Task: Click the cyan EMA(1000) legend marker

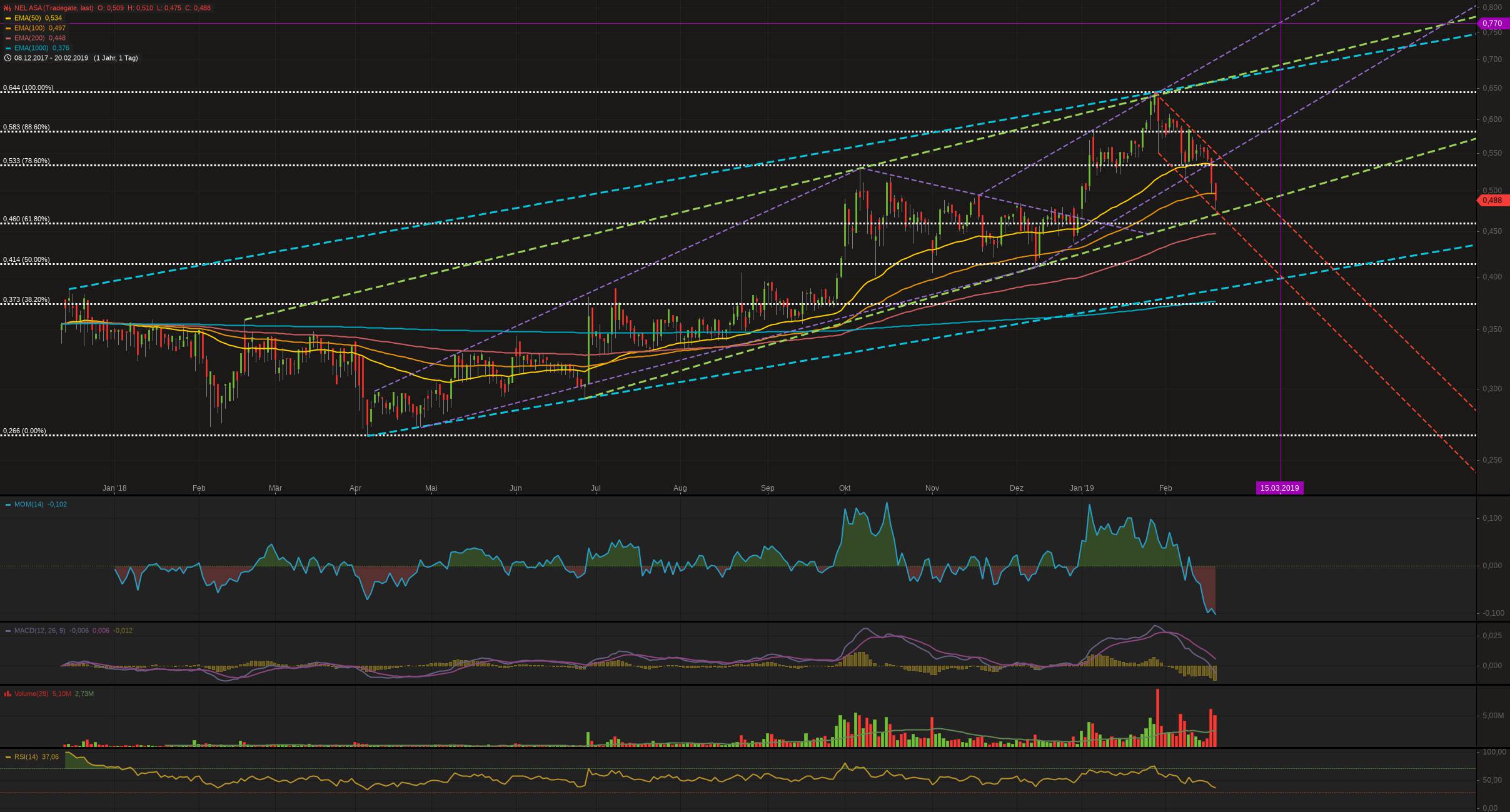Action: click(8, 48)
